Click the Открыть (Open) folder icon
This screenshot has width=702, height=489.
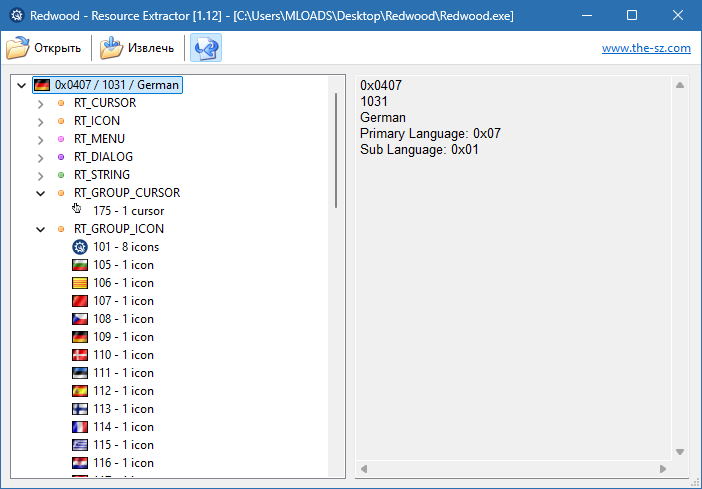tap(18, 48)
